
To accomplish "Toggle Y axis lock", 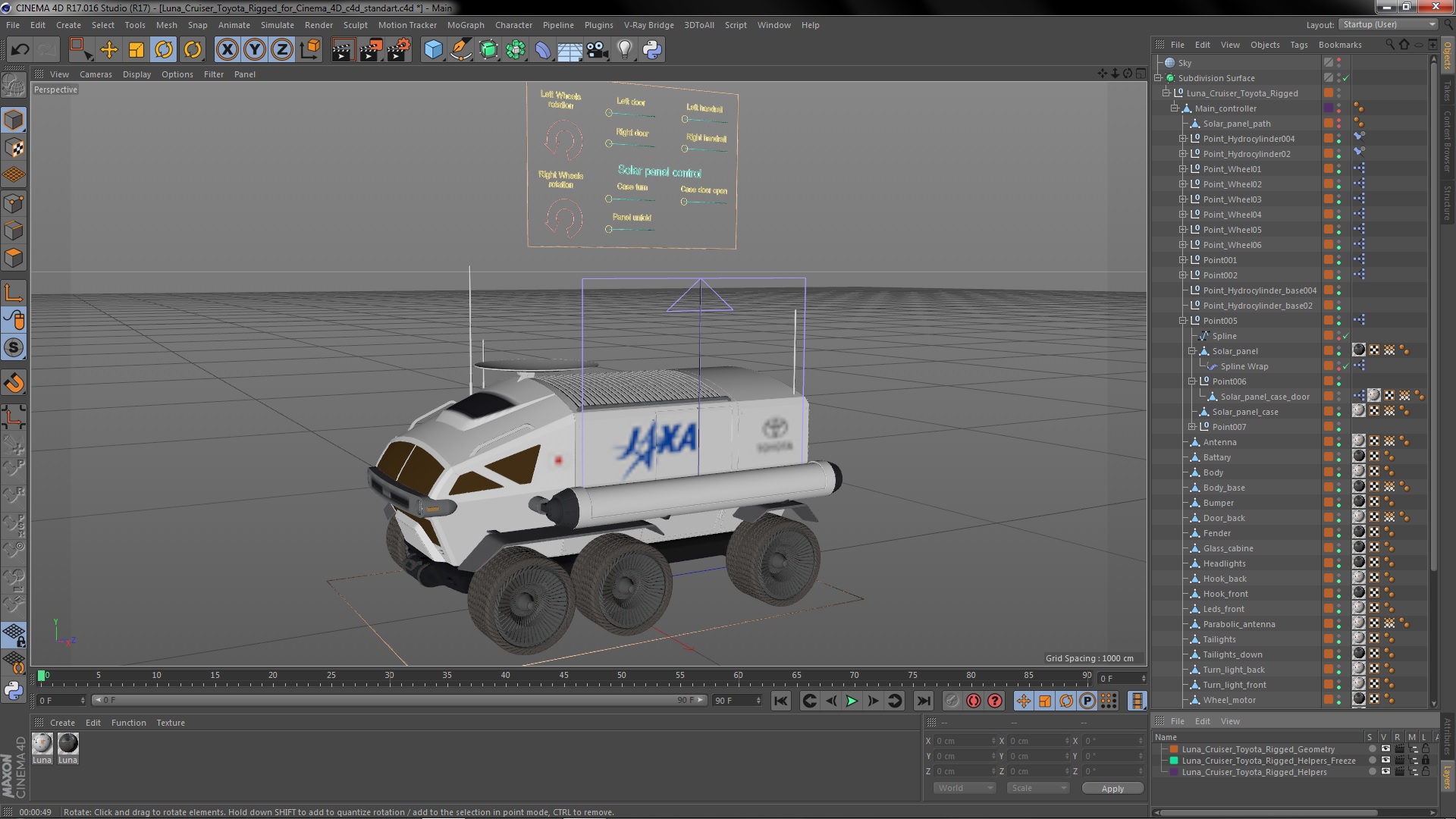I will pos(255,50).
